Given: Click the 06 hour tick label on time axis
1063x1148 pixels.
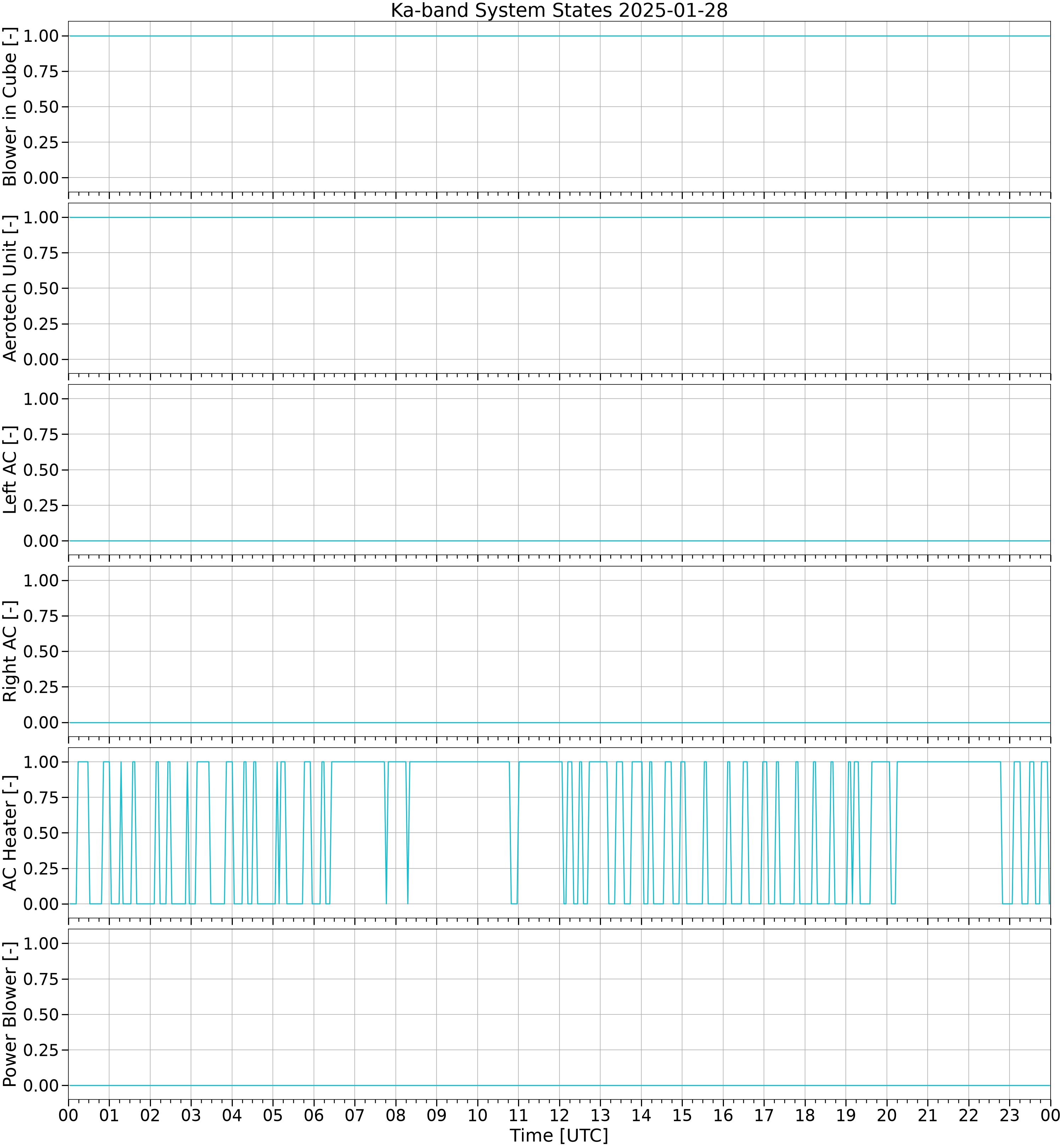Looking at the screenshot, I should pyautogui.click(x=314, y=1115).
